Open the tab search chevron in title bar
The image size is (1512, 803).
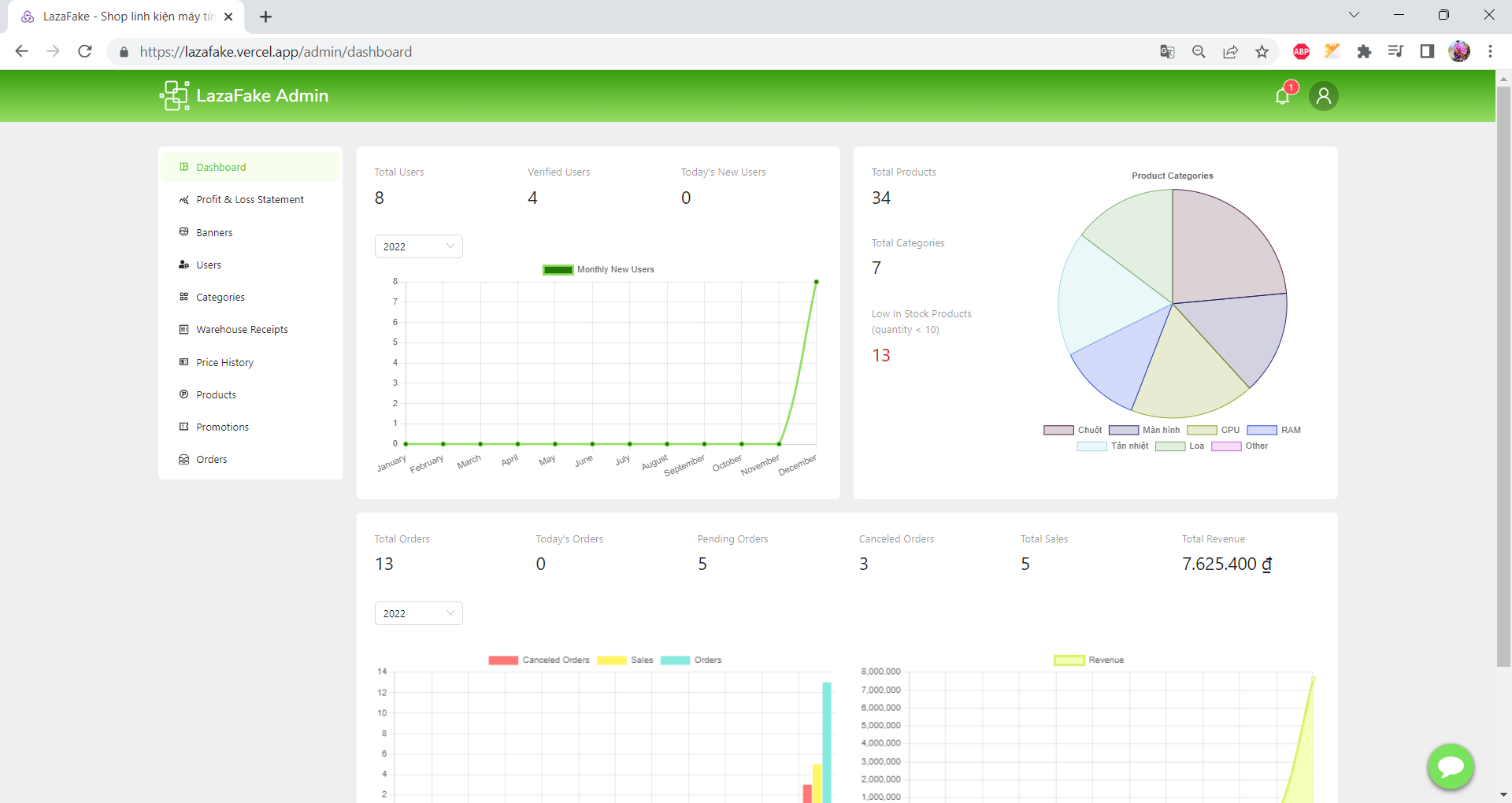(1354, 15)
